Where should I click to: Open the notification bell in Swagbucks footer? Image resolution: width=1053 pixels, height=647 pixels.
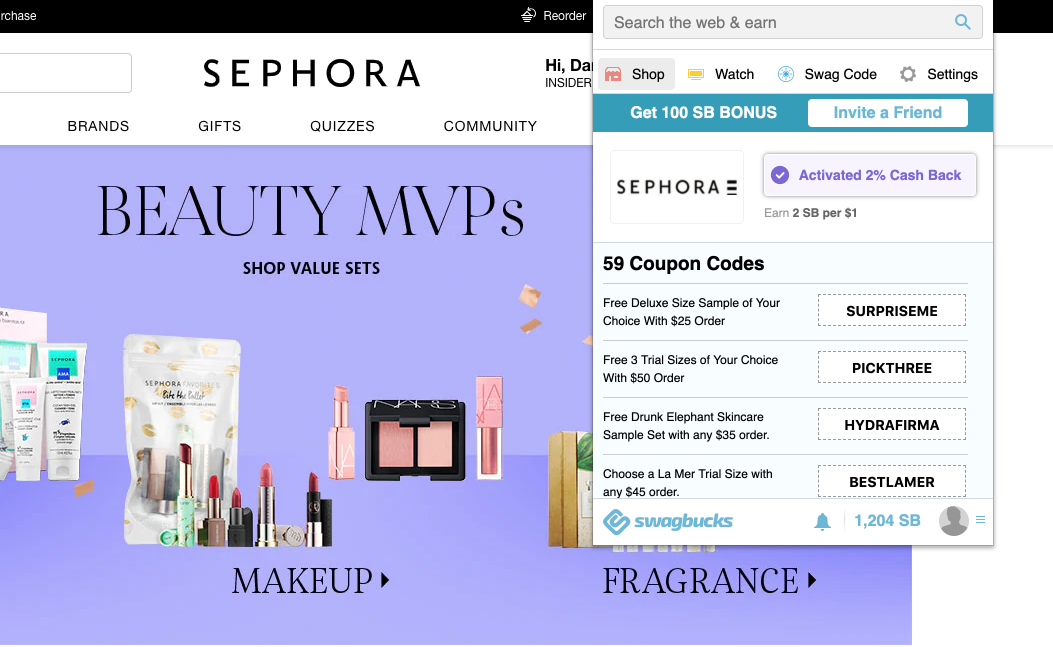pos(822,521)
